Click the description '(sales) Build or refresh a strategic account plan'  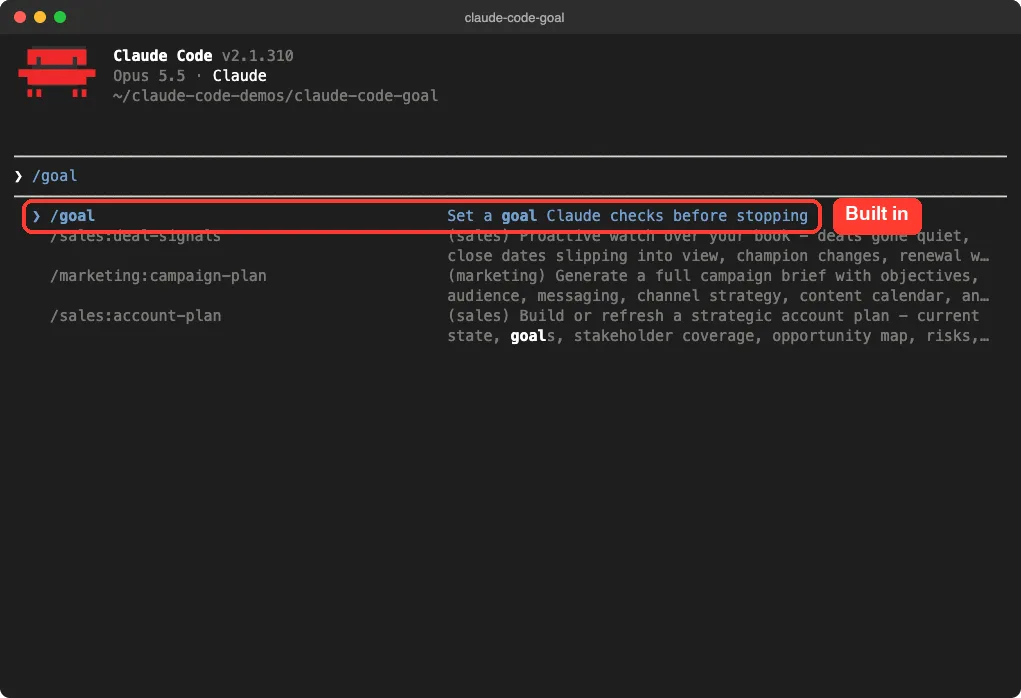pos(718,326)
